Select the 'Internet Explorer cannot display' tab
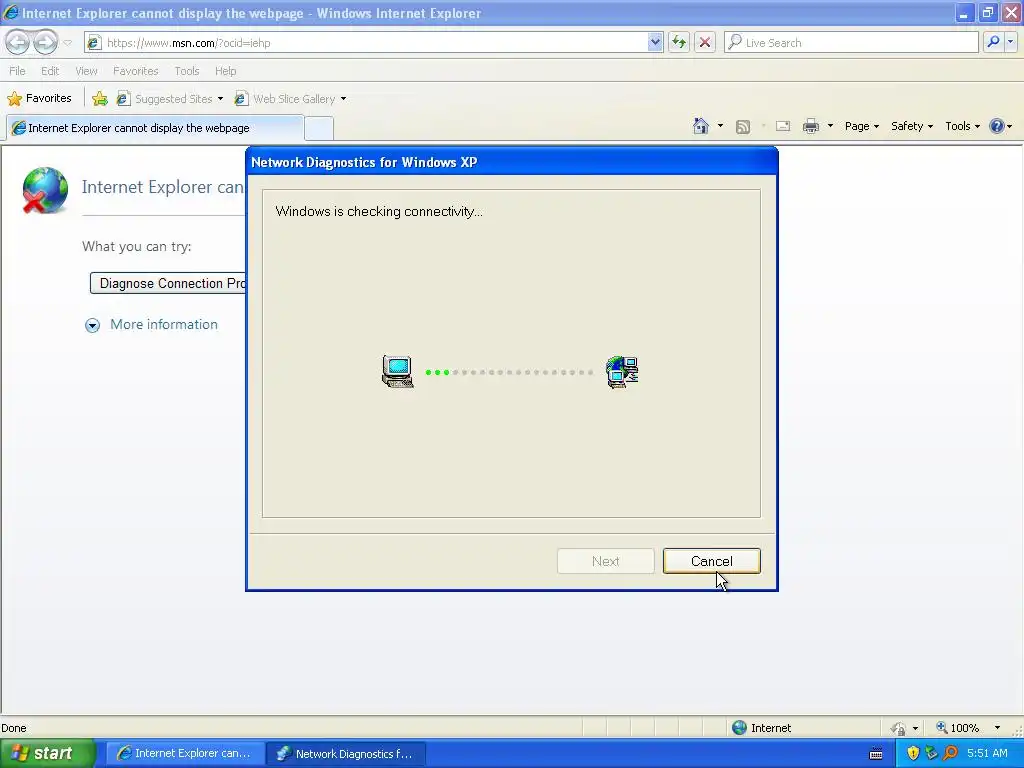 coord(155,128)
